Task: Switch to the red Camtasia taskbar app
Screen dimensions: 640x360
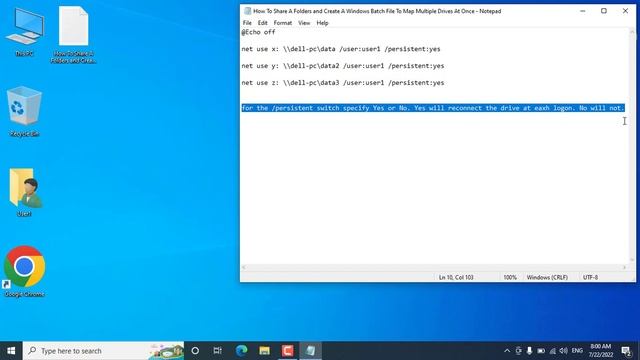Action: point(287,351)
